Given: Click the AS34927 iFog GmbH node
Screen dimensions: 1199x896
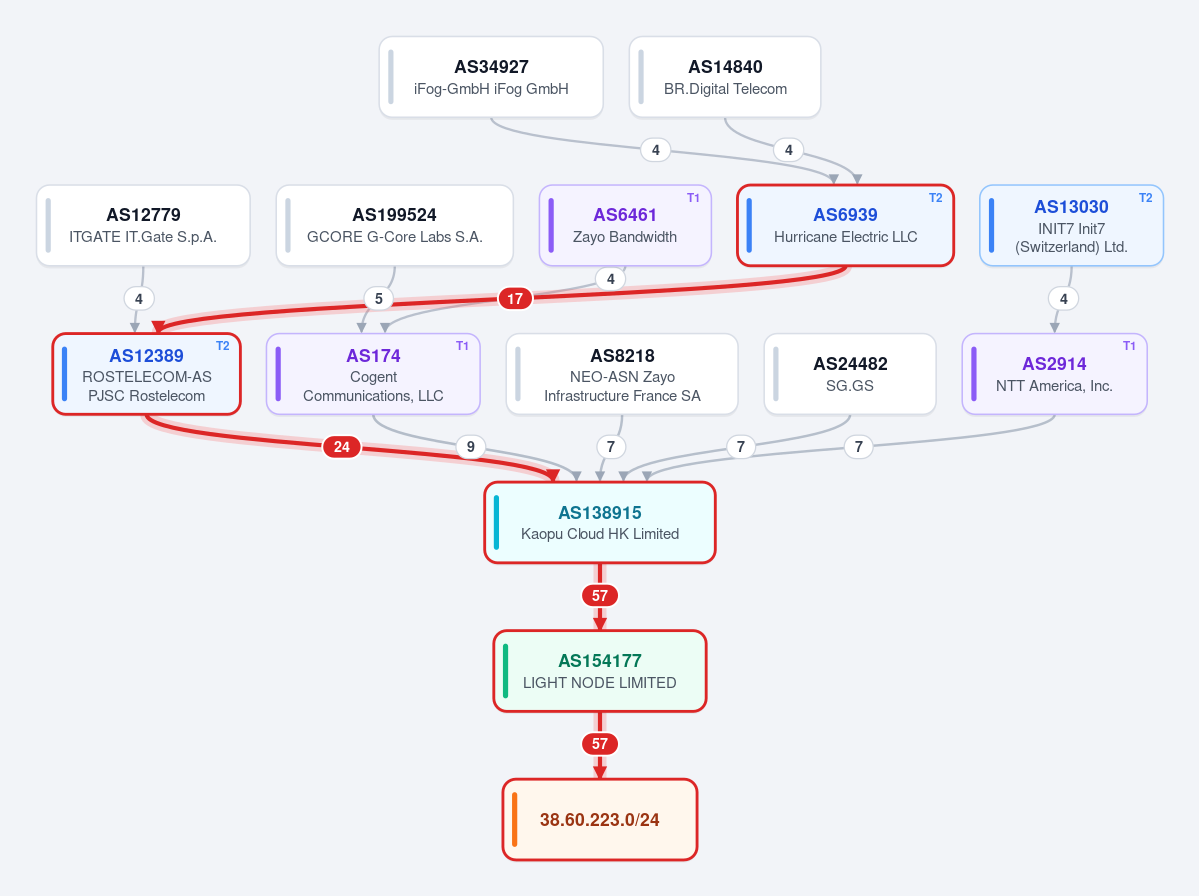Looking at the screenshot, I should (491, 77).
